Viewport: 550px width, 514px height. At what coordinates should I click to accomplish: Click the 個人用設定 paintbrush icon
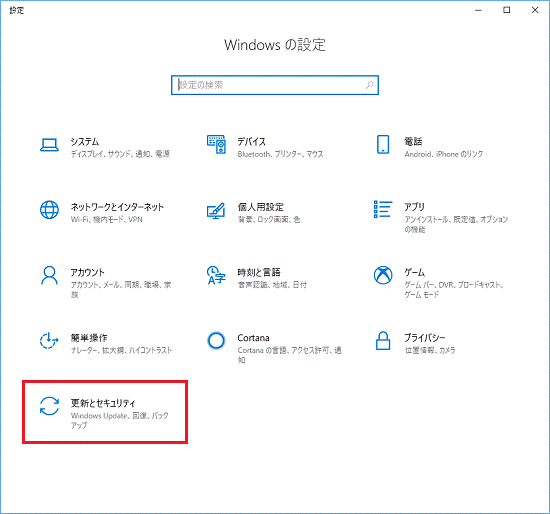pyautogui.click(x=216, y=211)
